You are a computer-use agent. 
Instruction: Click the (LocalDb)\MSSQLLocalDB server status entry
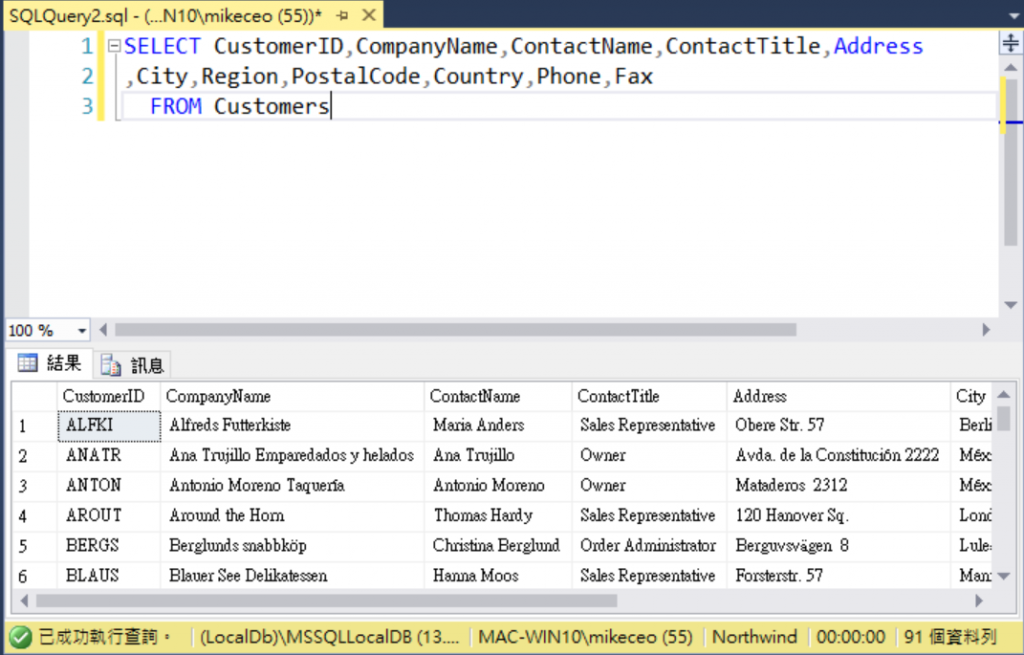coord(330,637)
